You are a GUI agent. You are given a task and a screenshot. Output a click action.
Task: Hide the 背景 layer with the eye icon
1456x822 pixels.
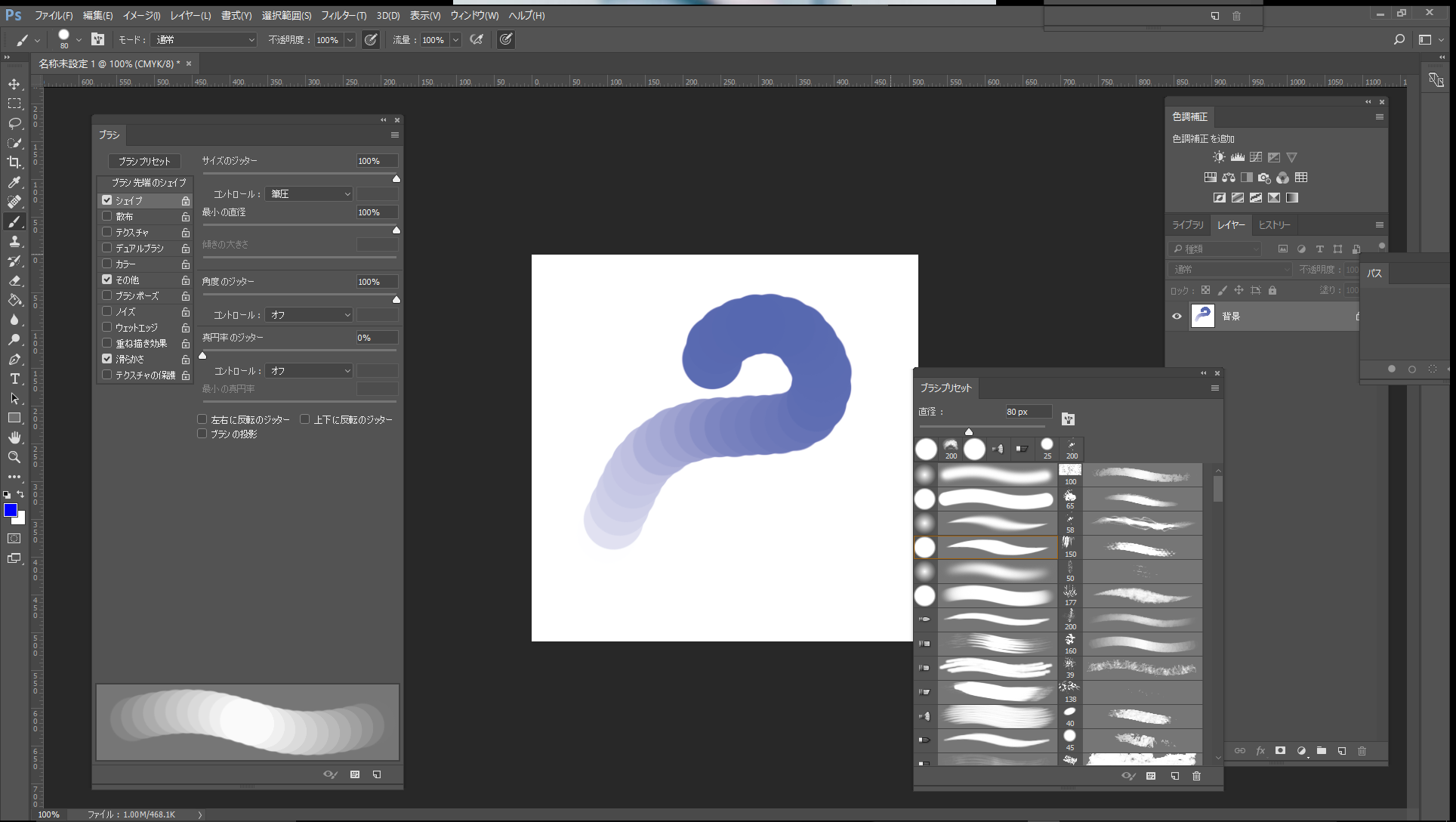pos(1177,316)
